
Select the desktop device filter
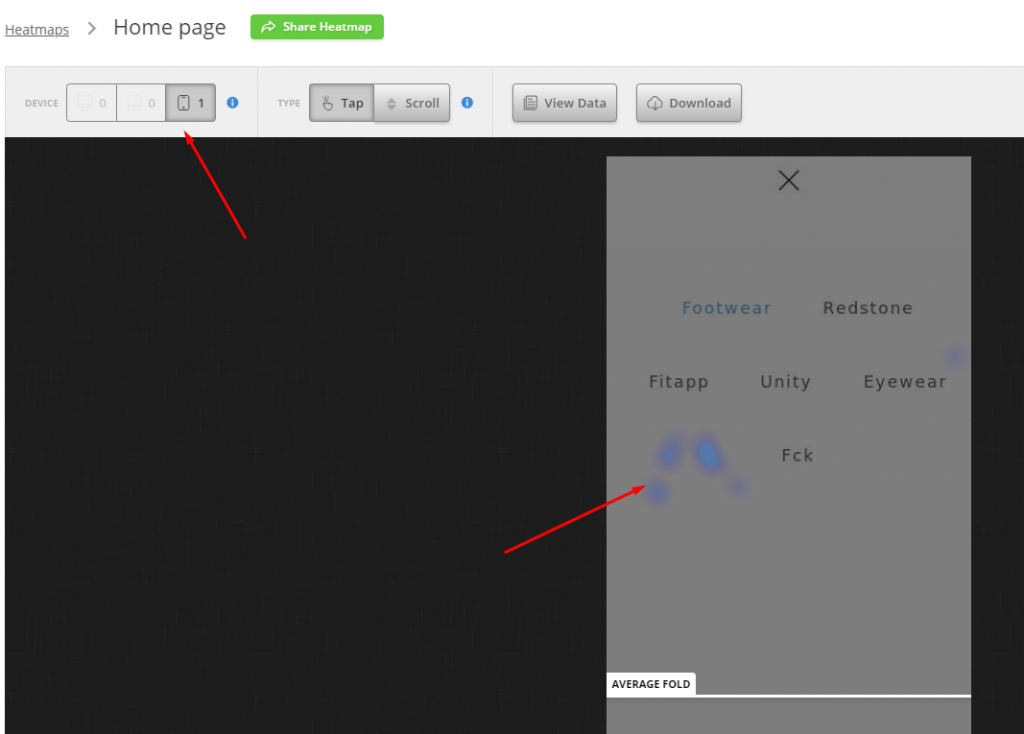91,103
